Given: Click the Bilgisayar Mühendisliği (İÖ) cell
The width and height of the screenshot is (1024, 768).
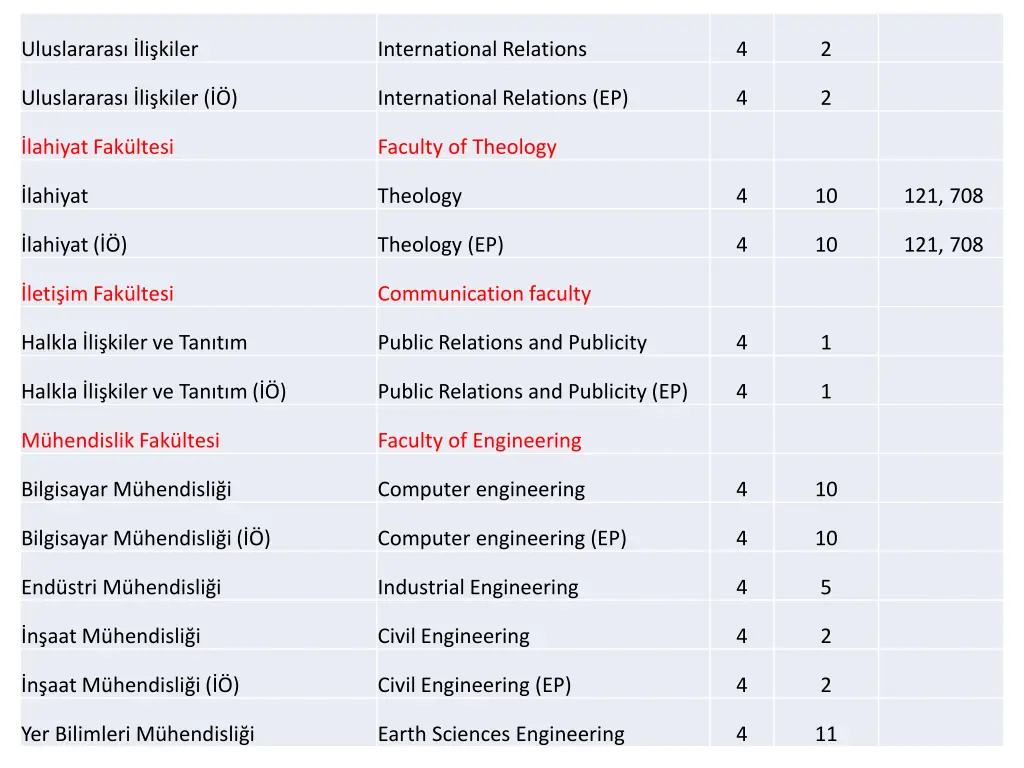Looking at the screenshot, I should pyautogui.click(x=146, y=539).
